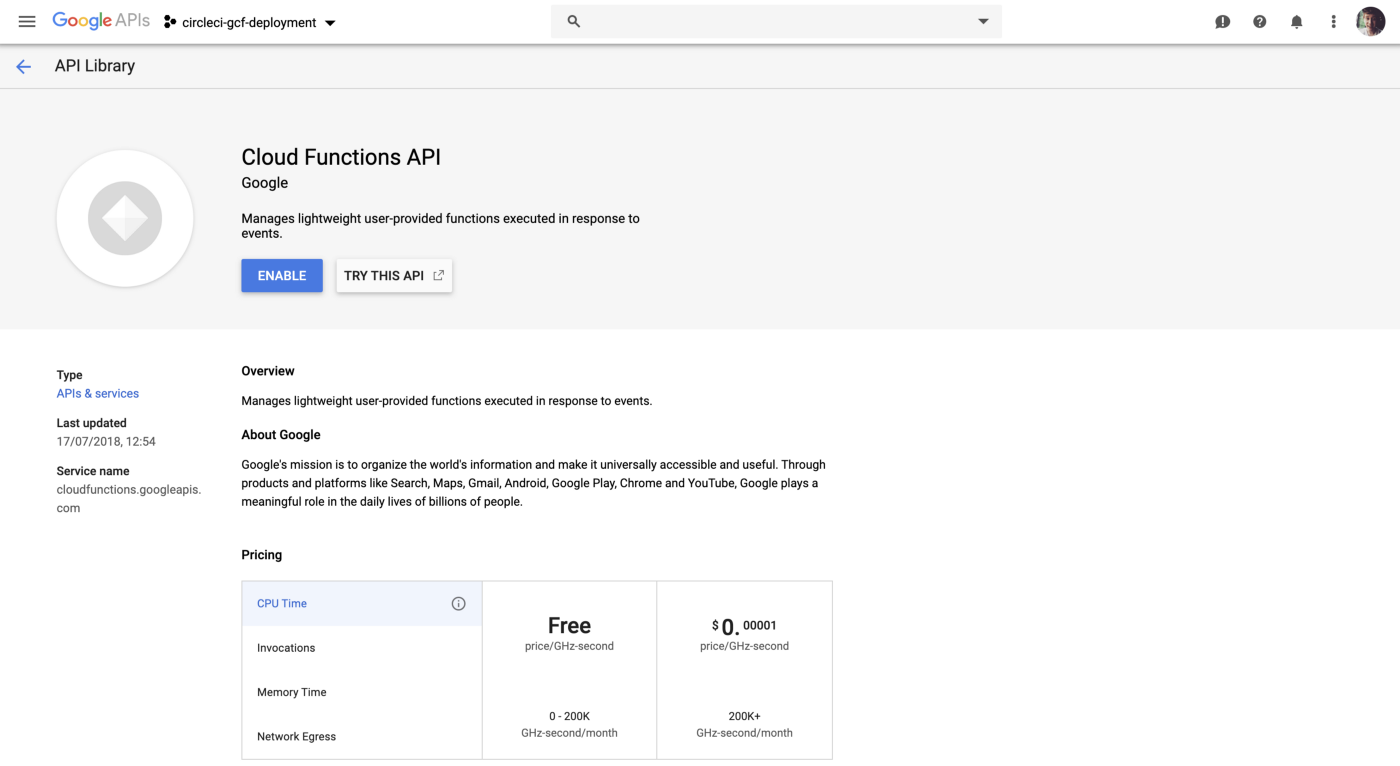Click inside the top search field
The image size is (1400, 766).
coord(775,21)
